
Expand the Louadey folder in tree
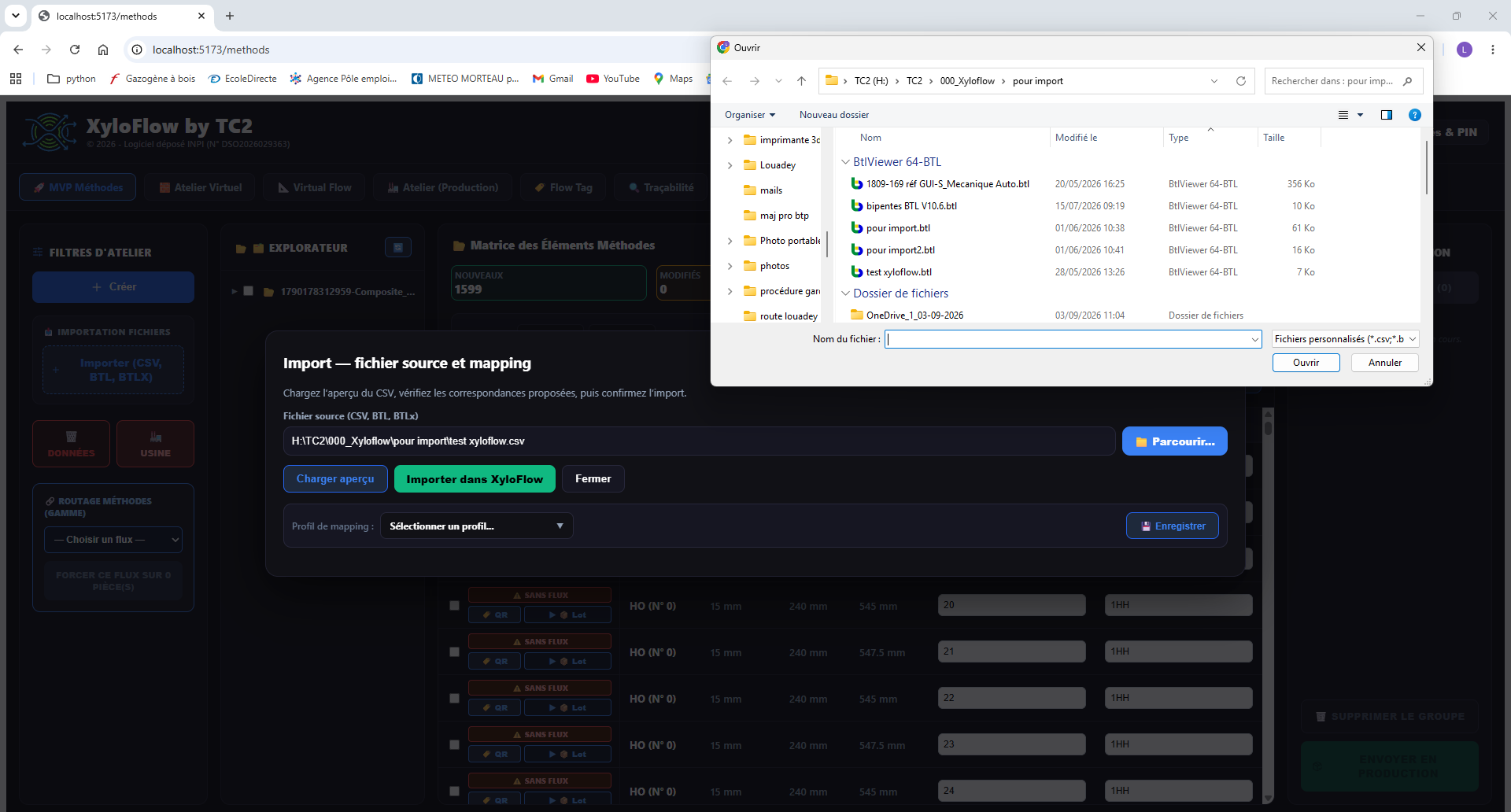click(x=730, y=165)
